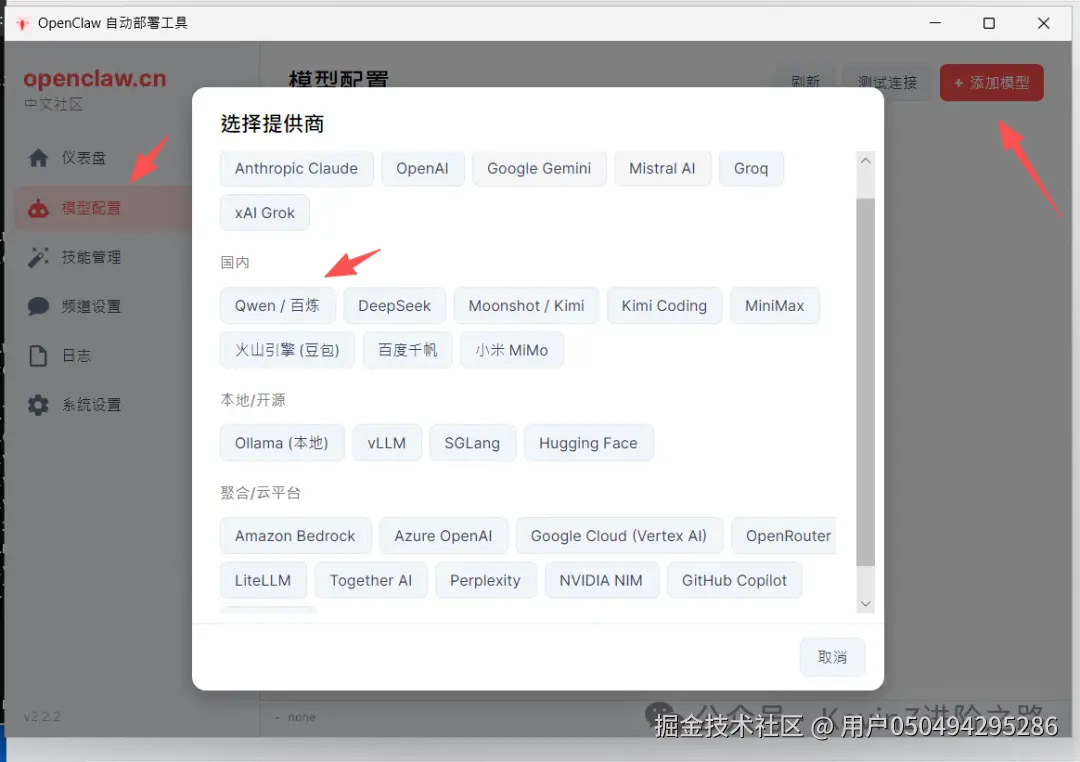The height and width of the screenshot is (762, 1080).
Task: Click the down arrow on the dialog scrollbar
Action: 865,603
